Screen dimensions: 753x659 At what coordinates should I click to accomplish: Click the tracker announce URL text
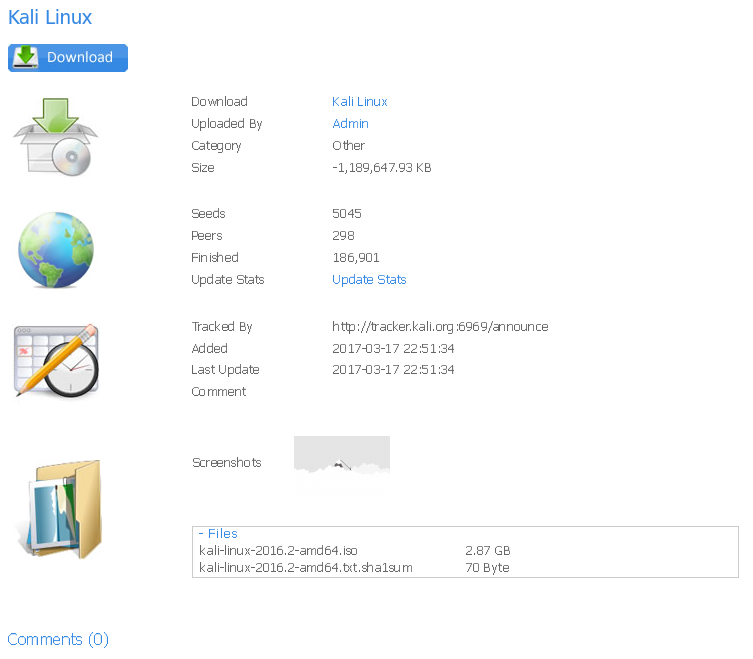440,327
